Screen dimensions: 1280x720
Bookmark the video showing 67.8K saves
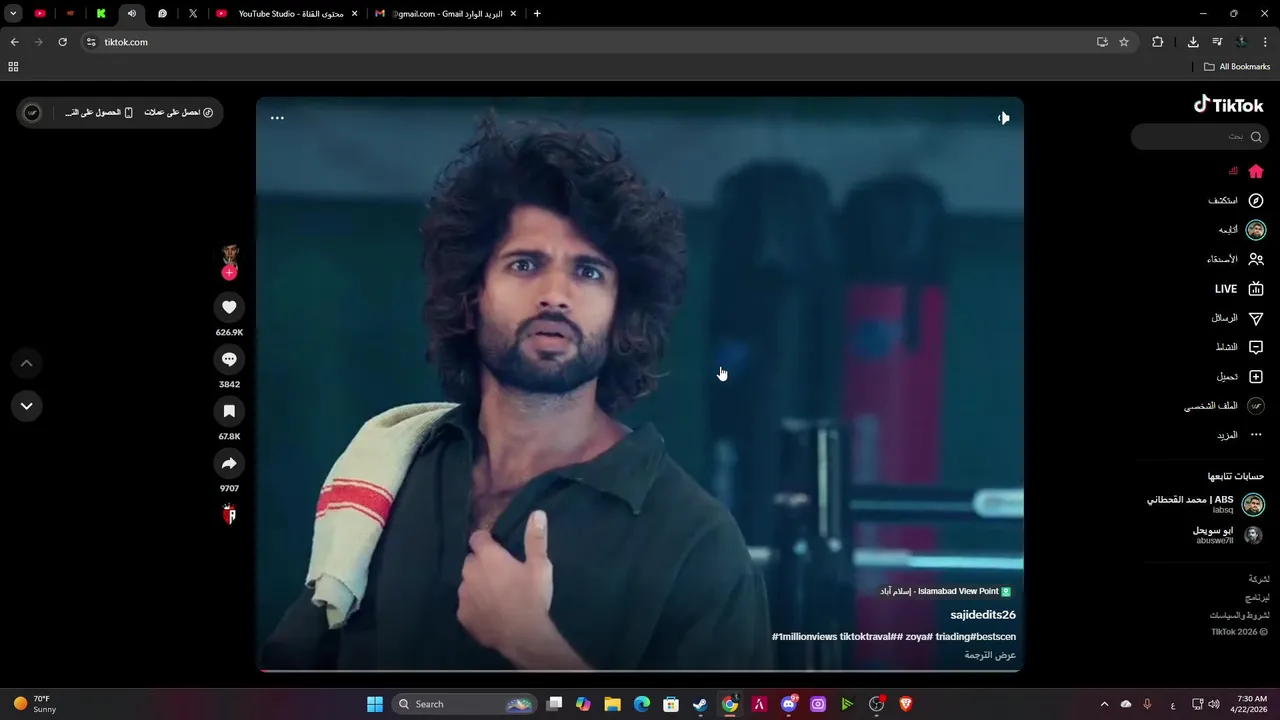click(x=229, y=411)
